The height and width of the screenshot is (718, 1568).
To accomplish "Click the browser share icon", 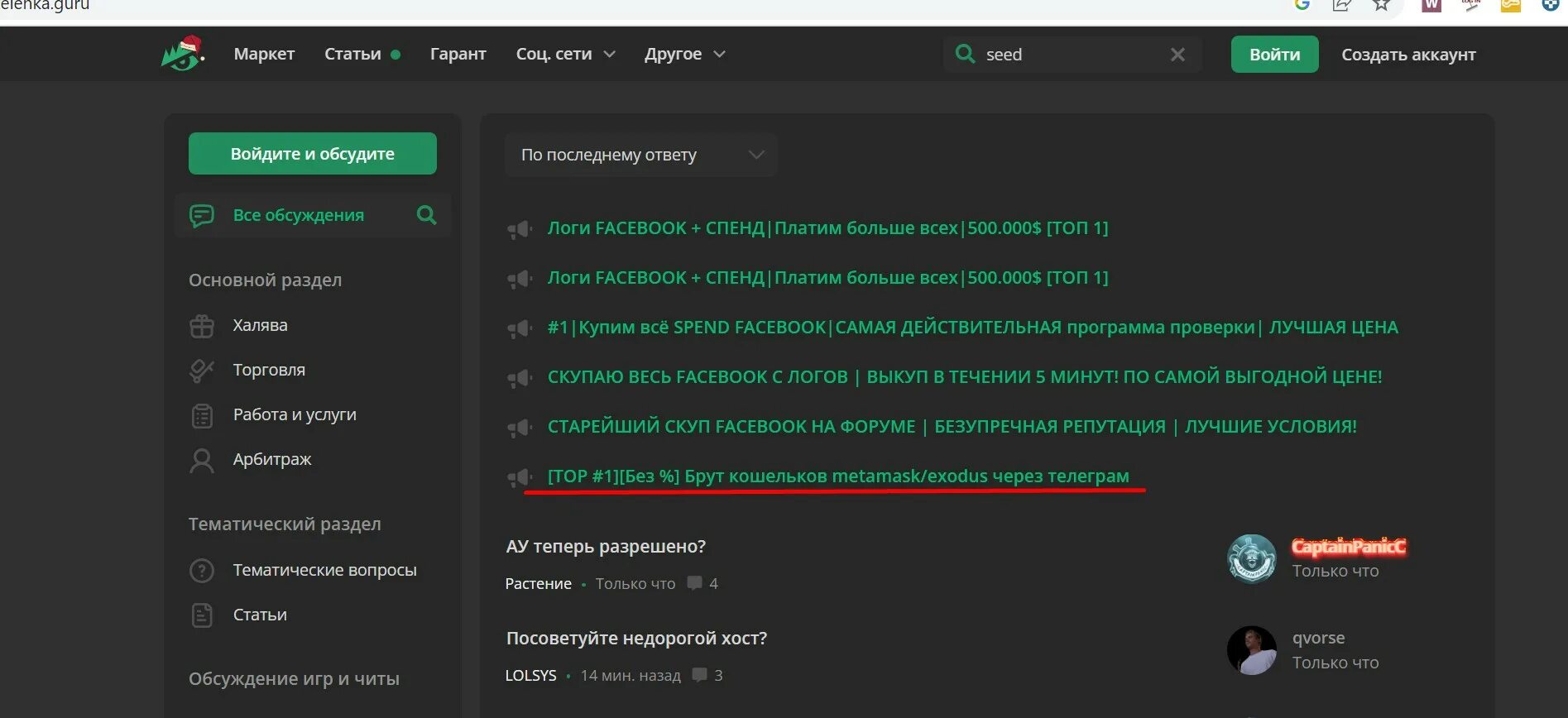I will pos(1341,5).
